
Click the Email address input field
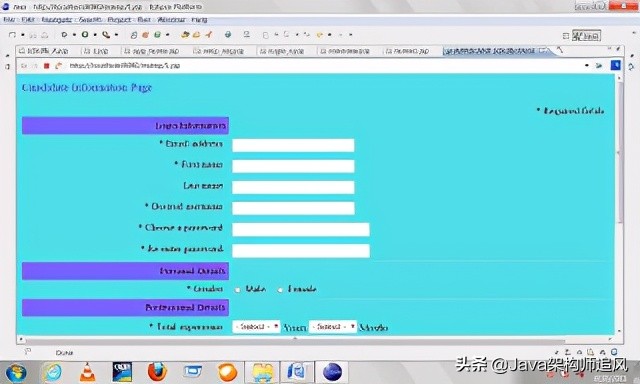coord(293,145)
